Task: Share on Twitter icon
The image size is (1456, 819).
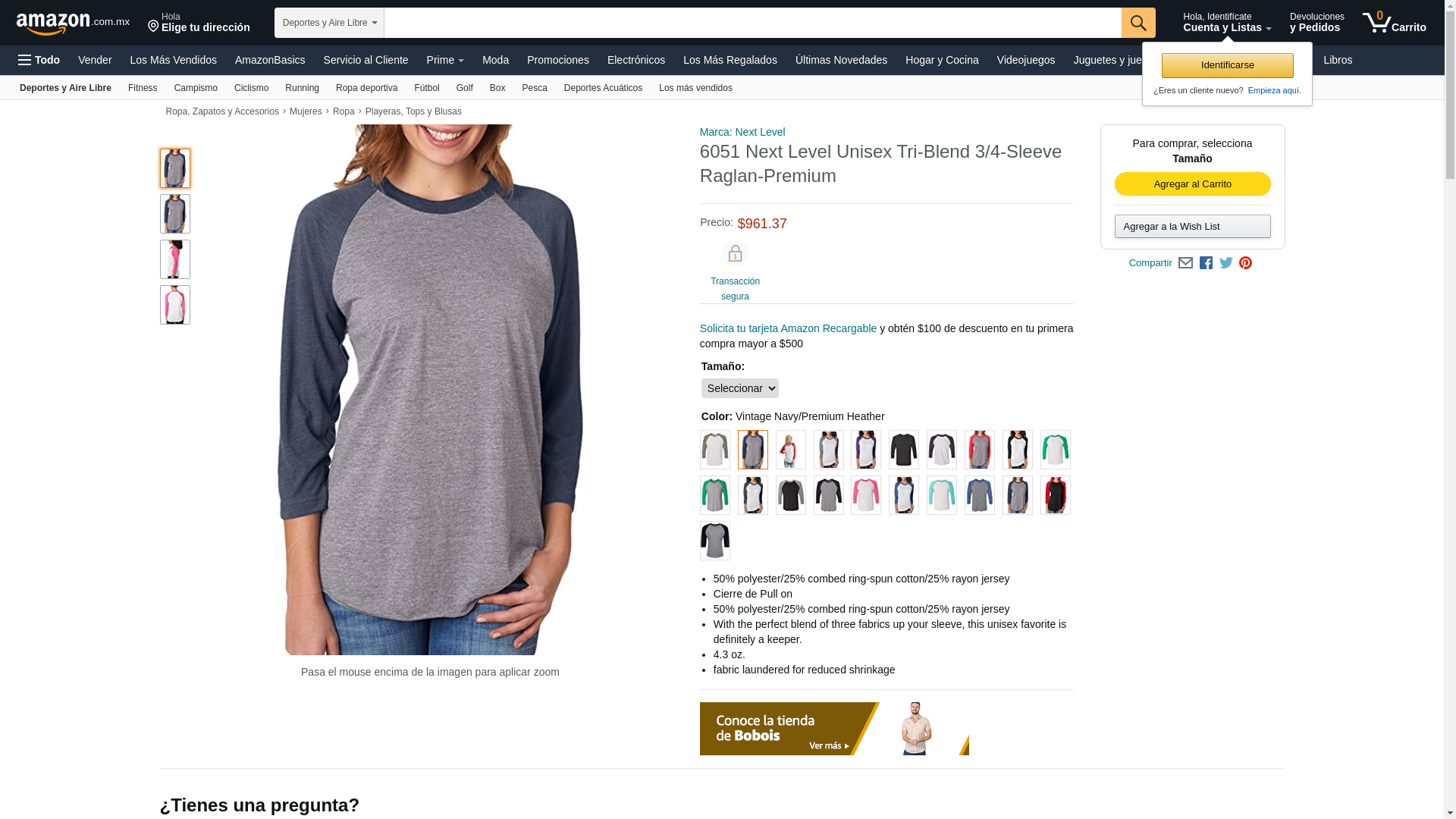Action: point(1226,263)
